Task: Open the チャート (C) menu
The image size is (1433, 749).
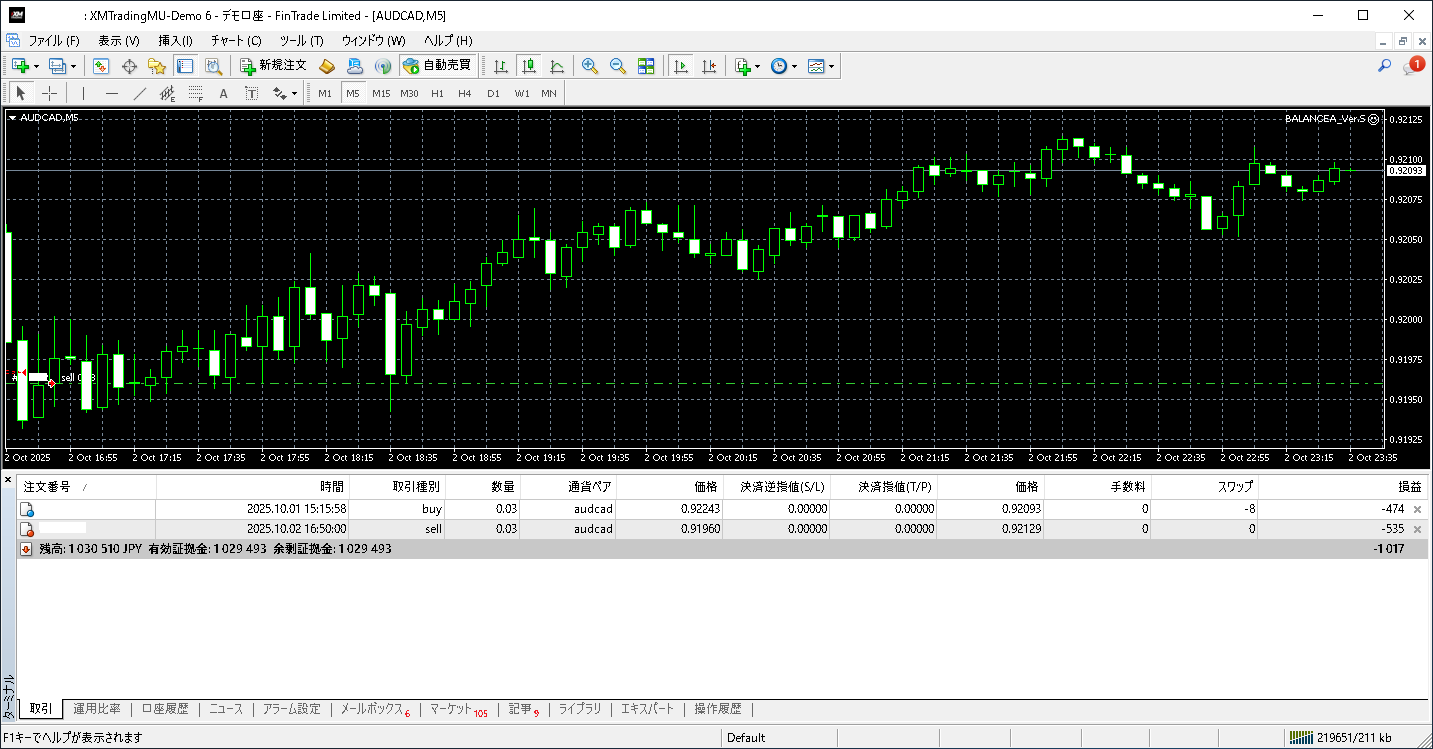Action: 236,41
